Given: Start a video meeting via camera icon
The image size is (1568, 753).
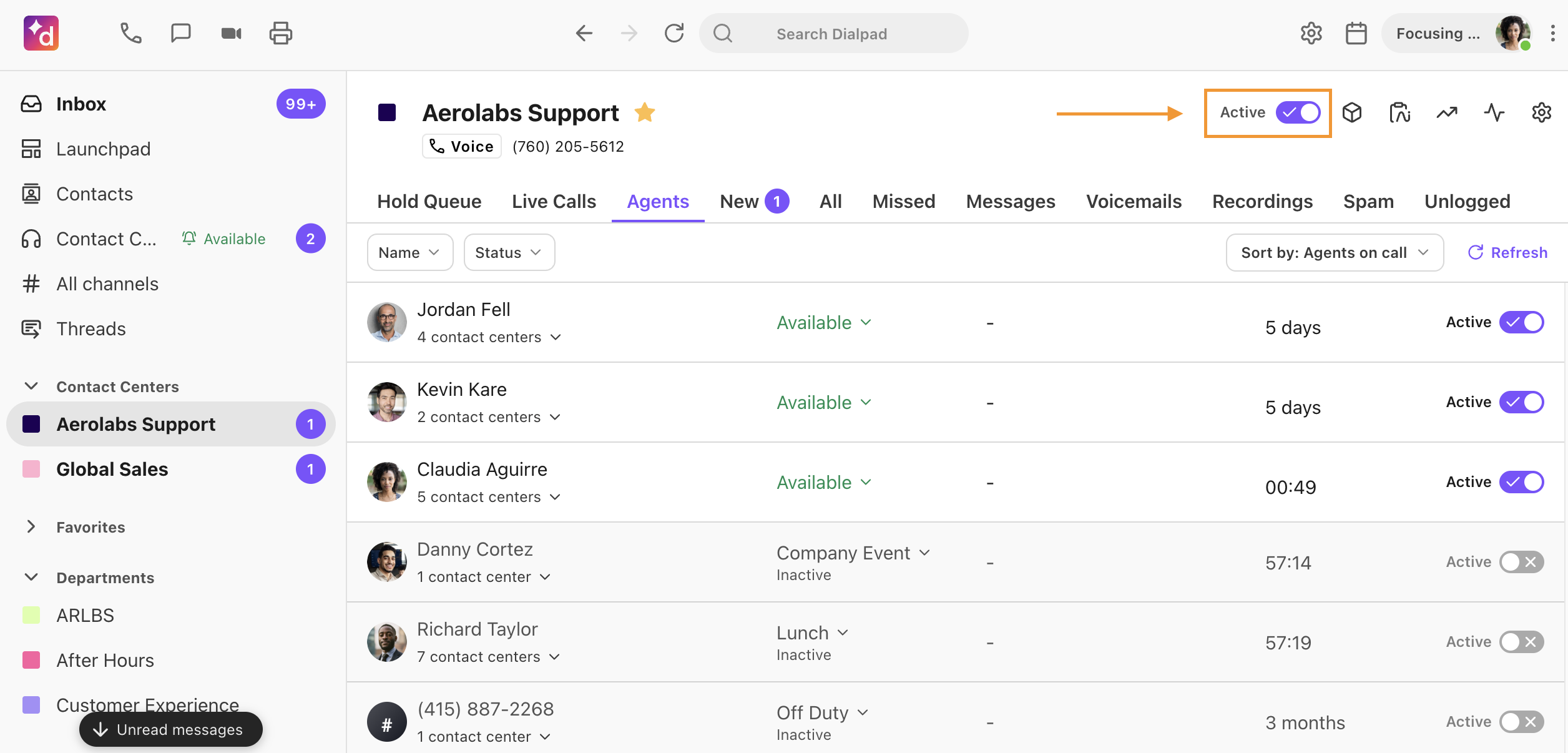Looking at the screenshot, I should coord(232,33).
